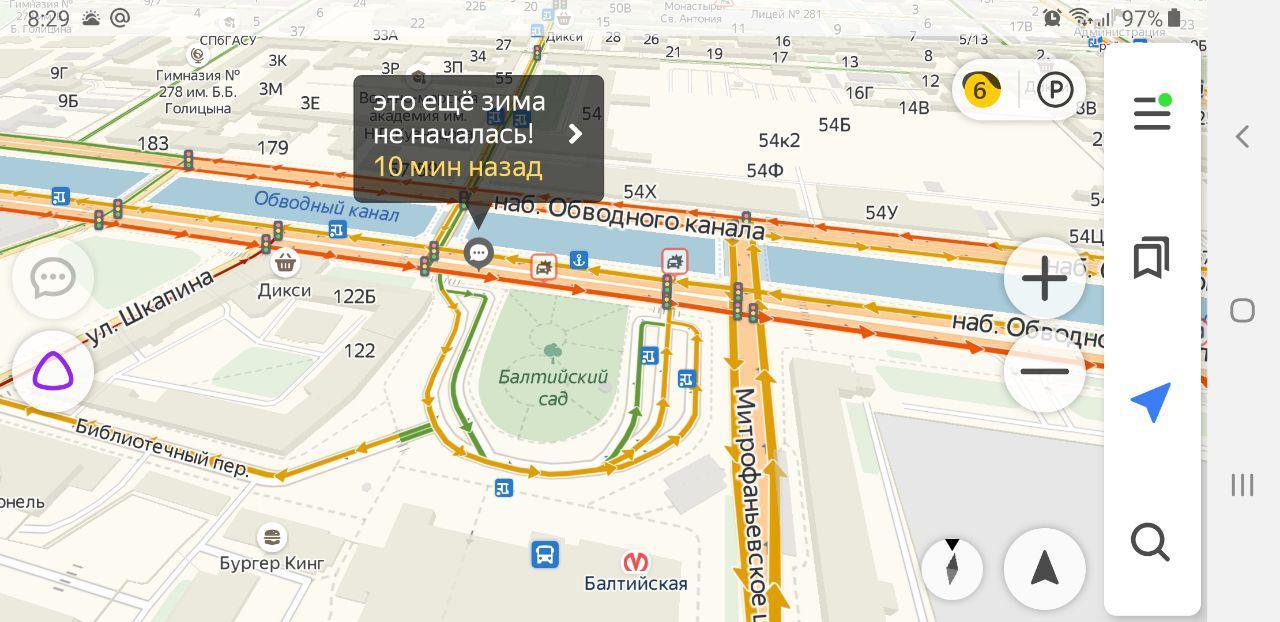Open the Alice voice assistant
1280x622 pixels.
coord(53,373)
